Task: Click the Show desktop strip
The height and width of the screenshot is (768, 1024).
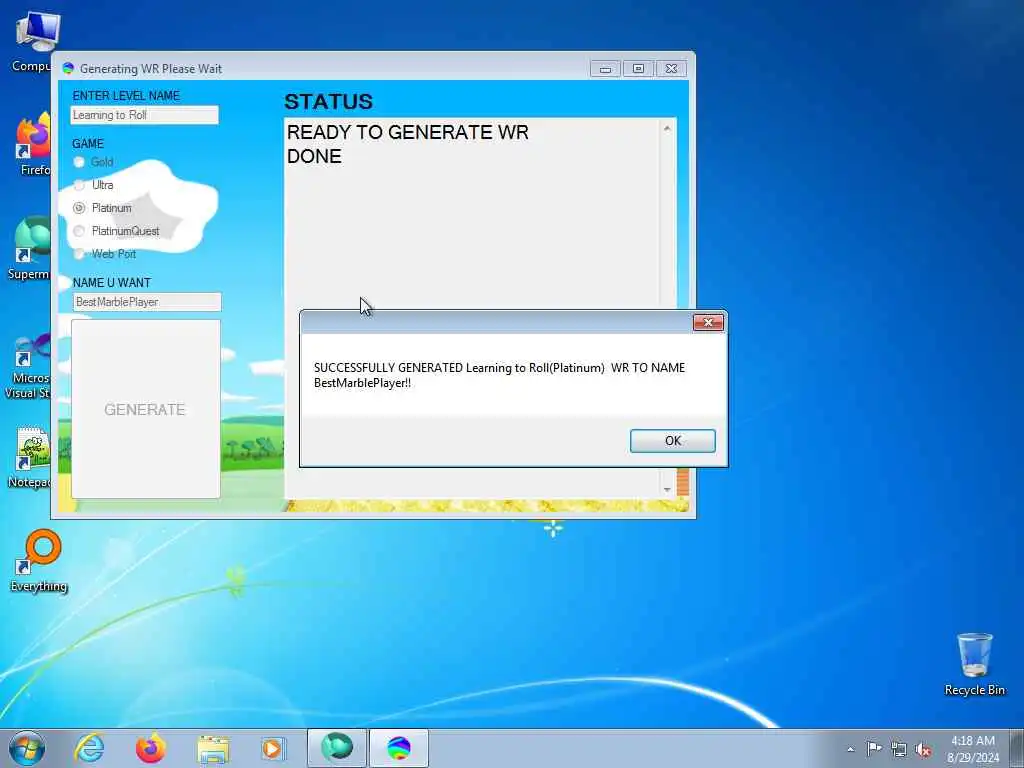Action: click(x=1017, y=748)
